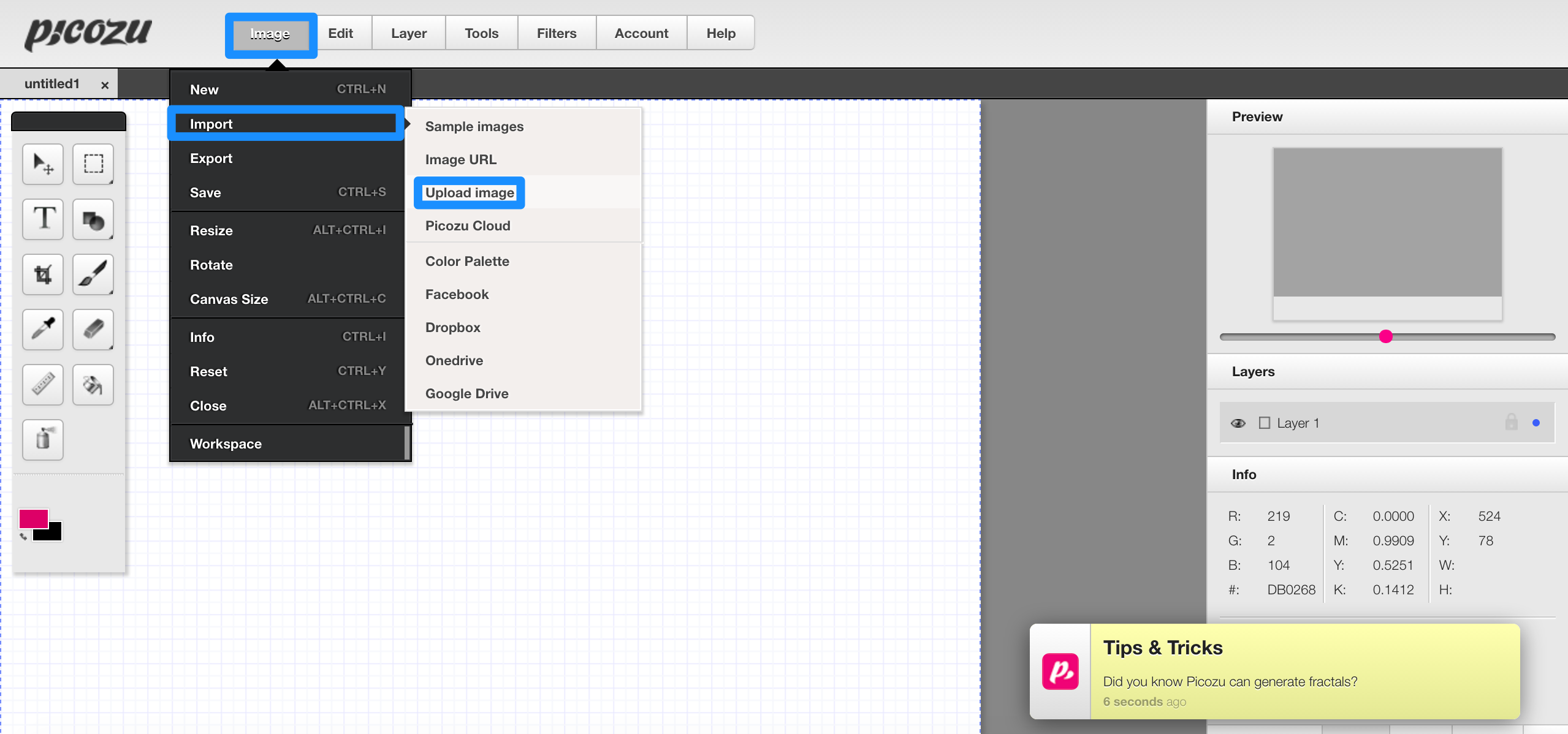Select the Paint Bucket fill tool

click(93, 385)
